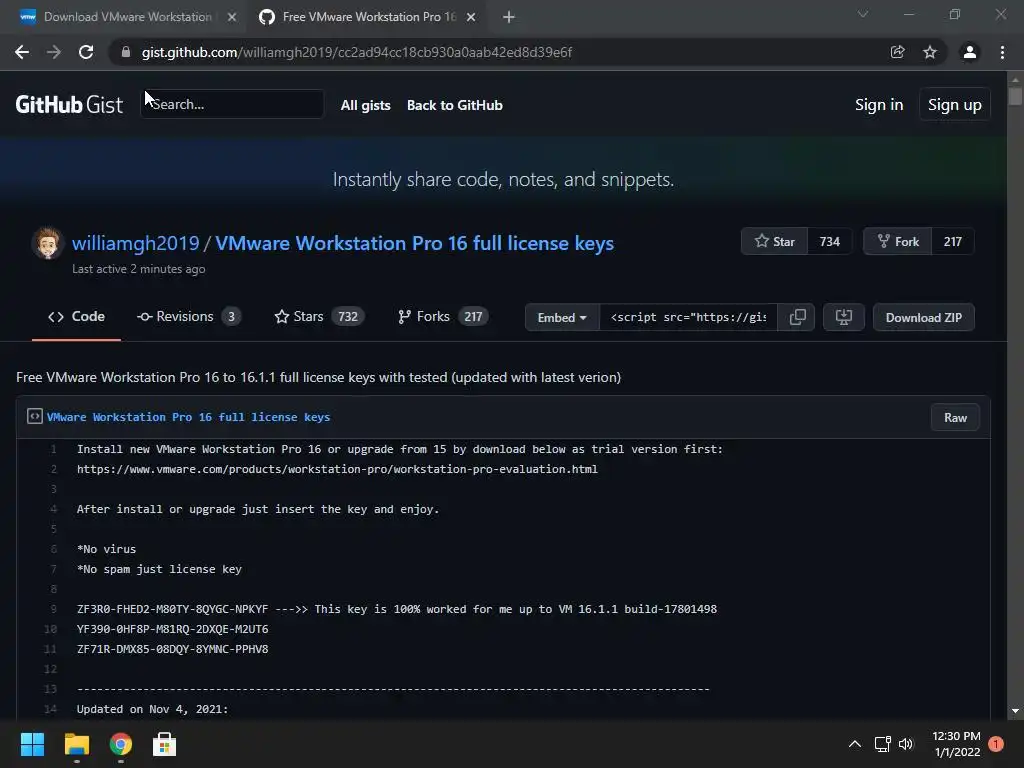The image size is (1024, 768).
Task: Select the Code tab
Action: [x=76, y=317]
